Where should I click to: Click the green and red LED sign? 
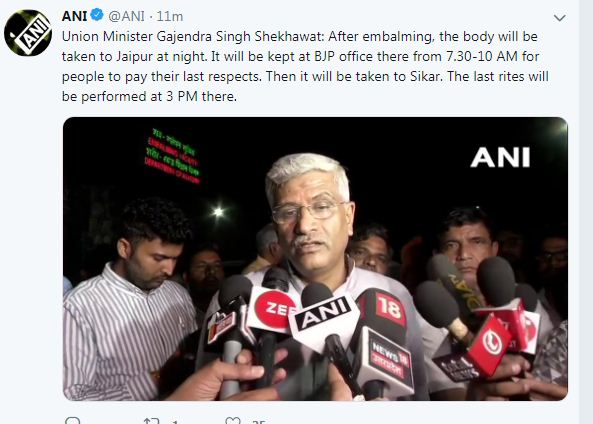[172, 157]
